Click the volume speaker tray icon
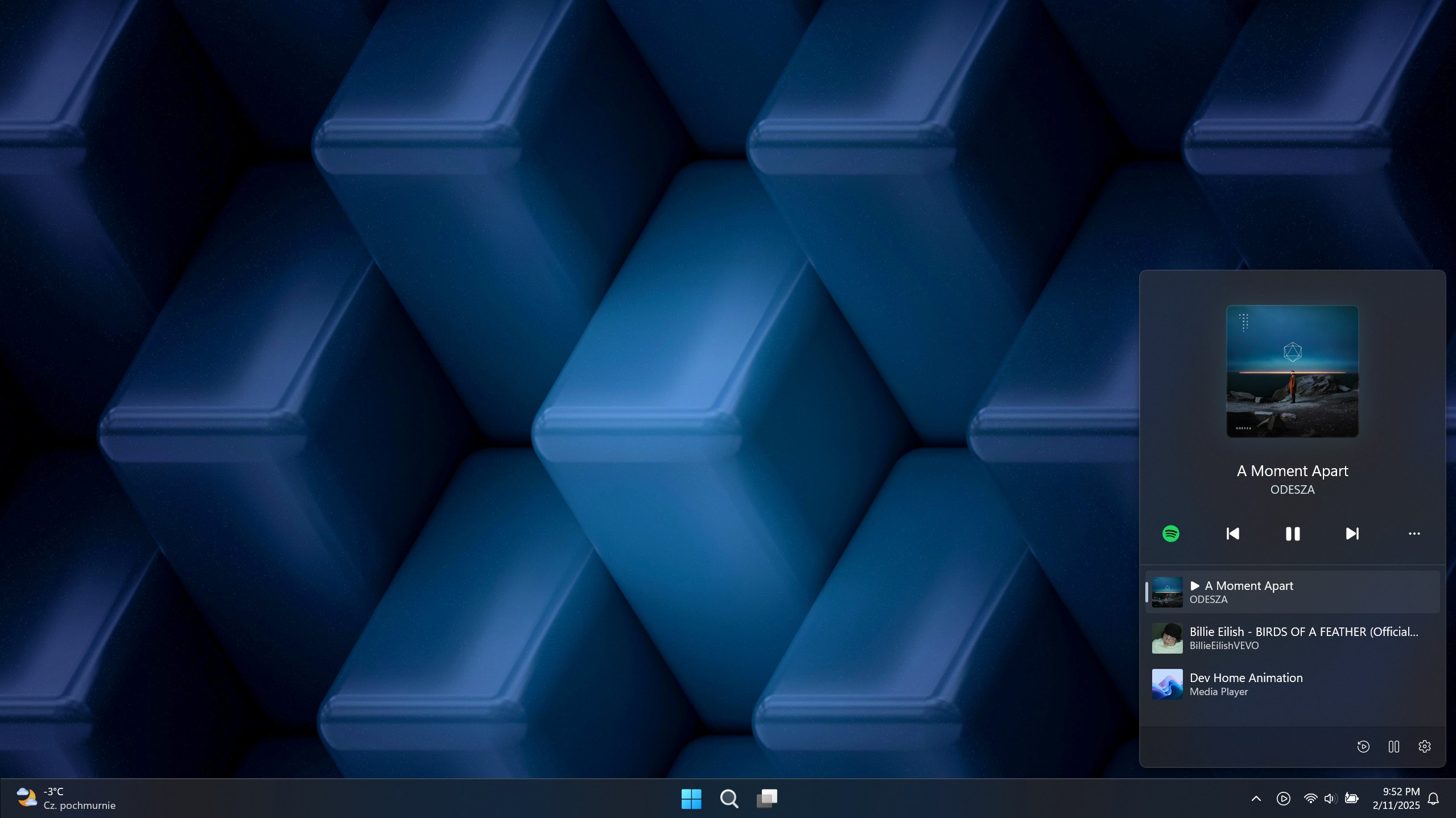The height and width of the screenshot is (818, 1456). pyautogui.click(x=1330, y=799)
